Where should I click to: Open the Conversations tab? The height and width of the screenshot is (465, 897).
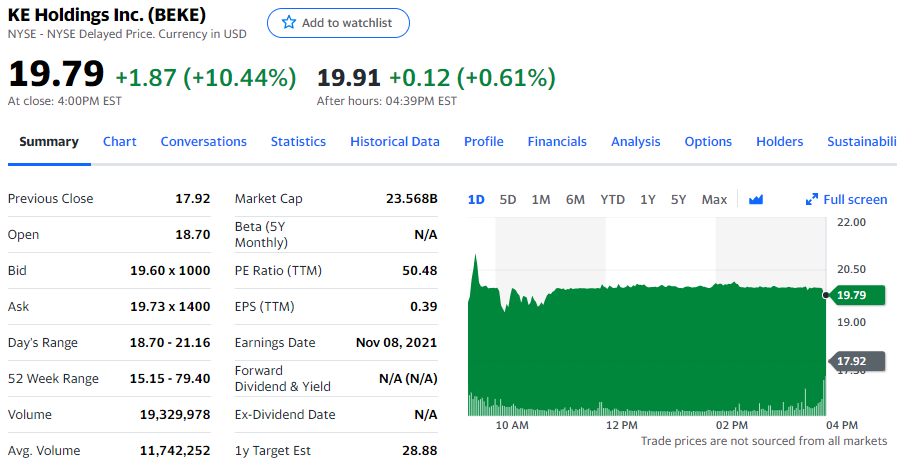pyautogui.click(x=204, y=142)
